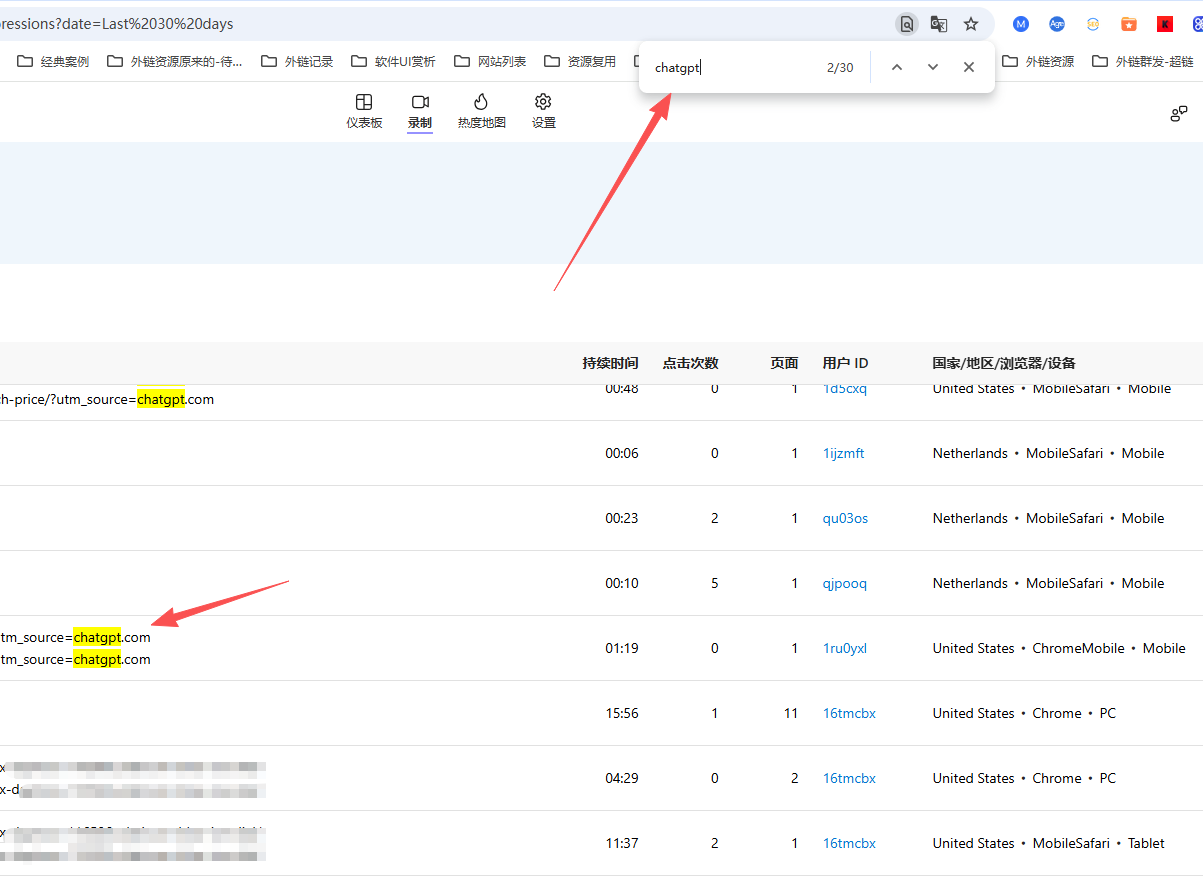This screenshot has width=1203, height=881.
Task: Open the 外链记录 bookmark folder
Action: pos(297,61)
